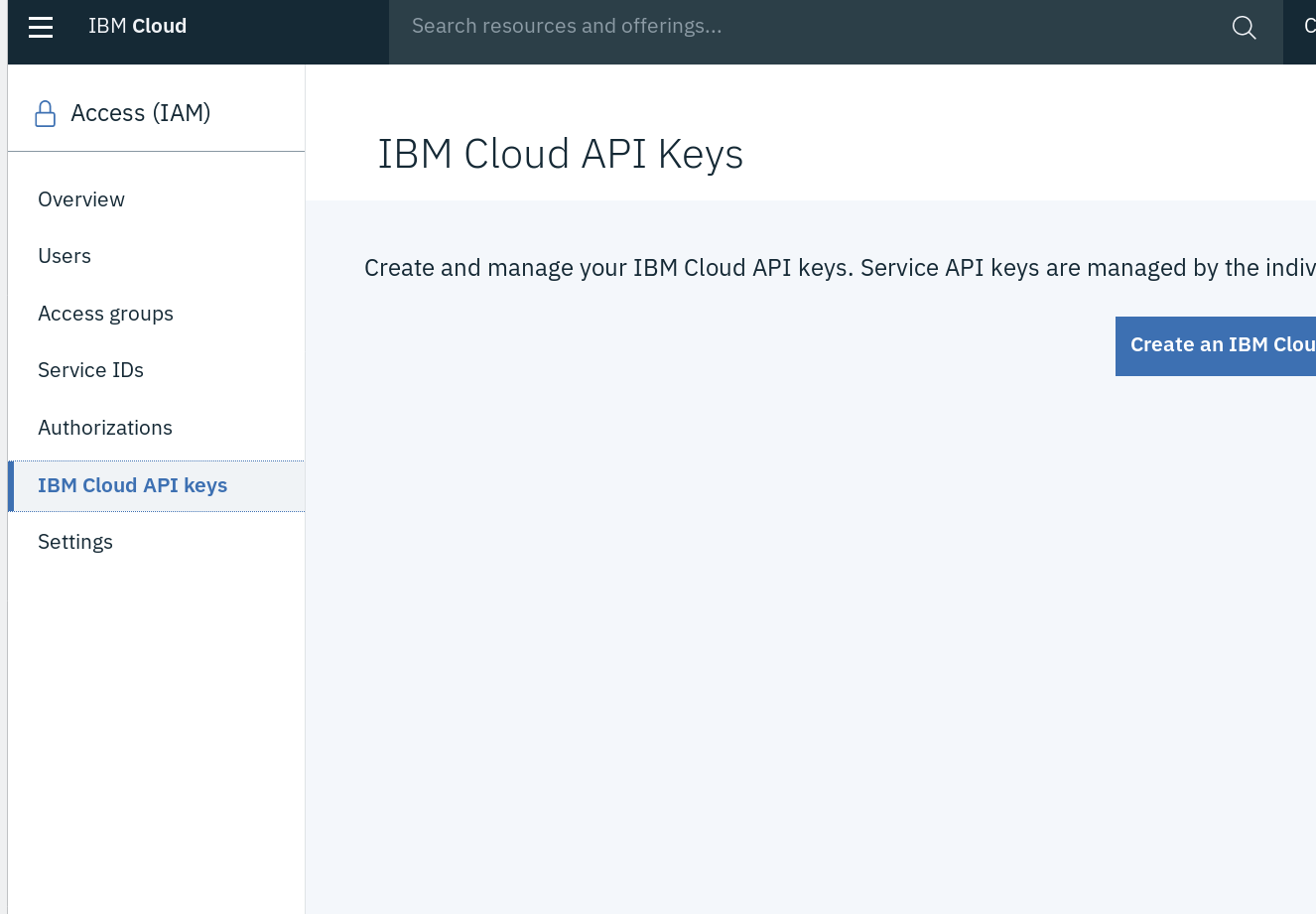Click the search magnifier icon

(x=1244, y=27)
